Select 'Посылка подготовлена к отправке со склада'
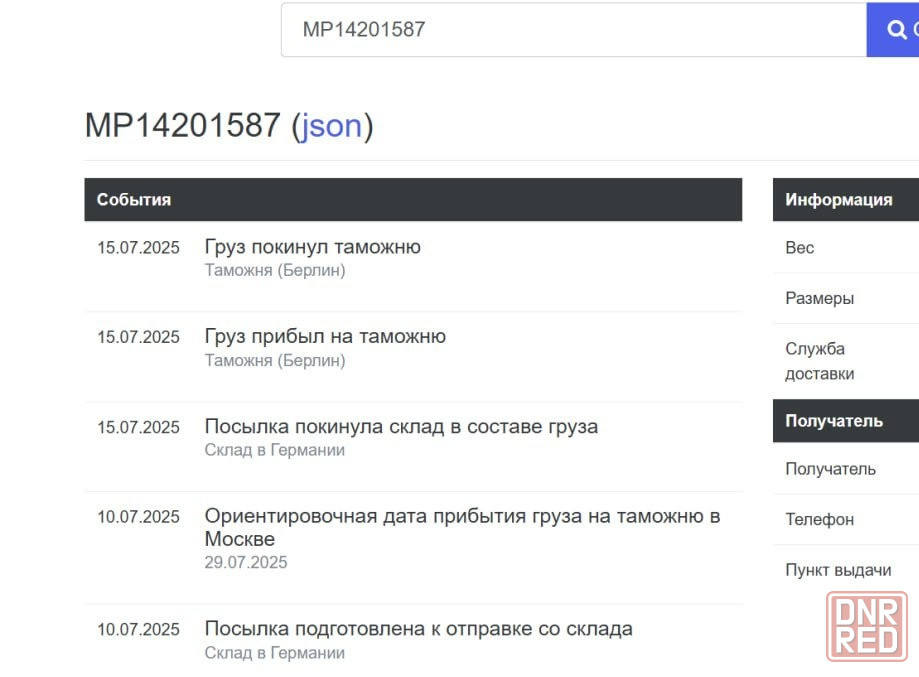Screen dimensions: 919x677 418,629
